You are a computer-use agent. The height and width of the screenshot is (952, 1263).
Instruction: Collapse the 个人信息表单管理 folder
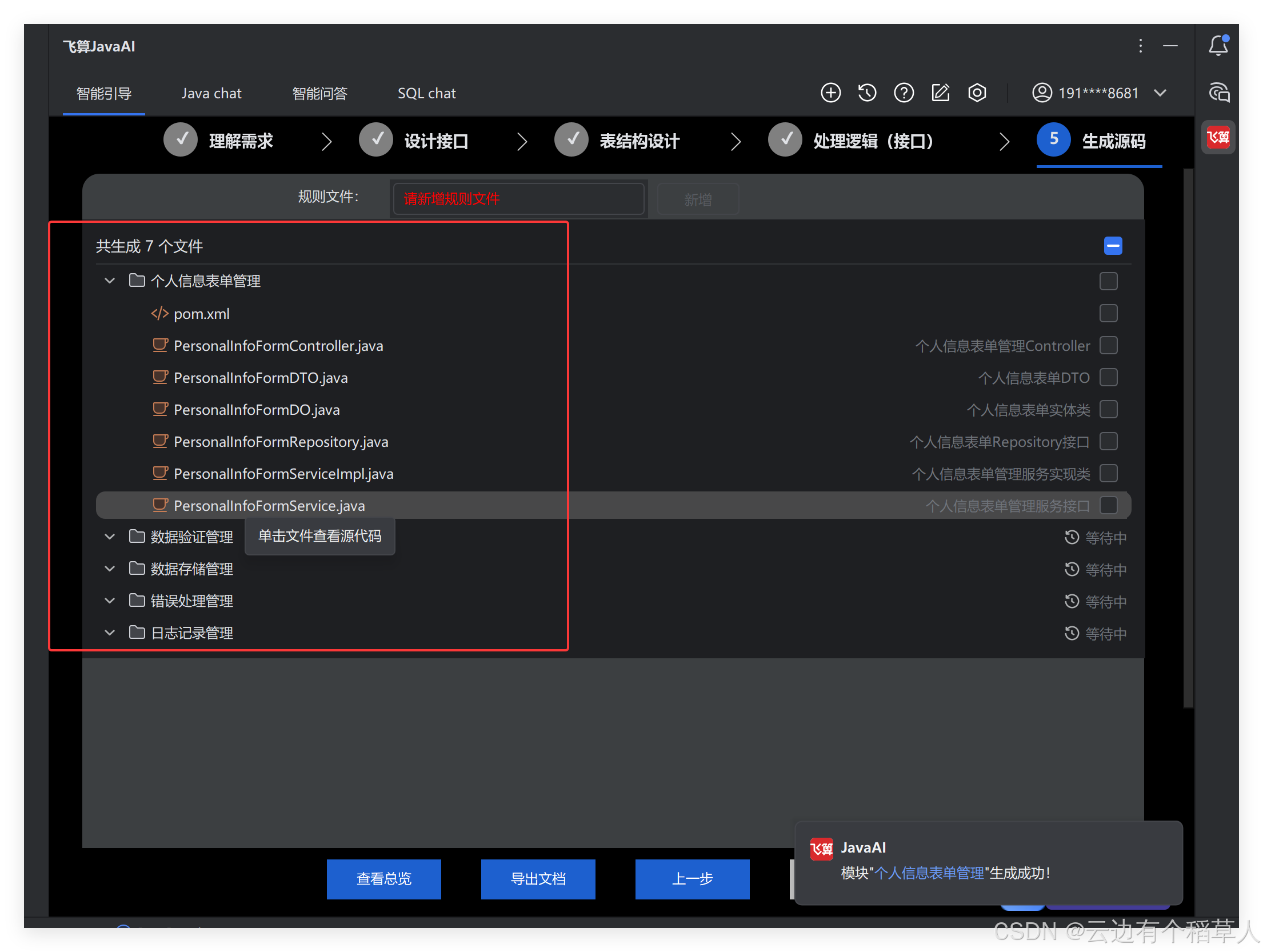110,281
